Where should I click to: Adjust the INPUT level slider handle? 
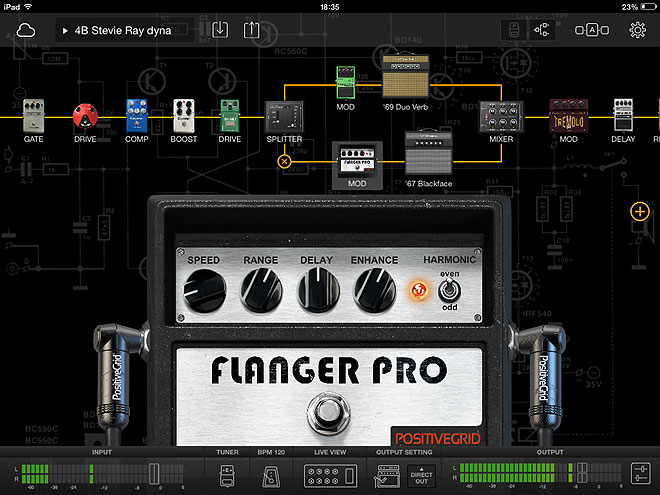click(154, 474)
